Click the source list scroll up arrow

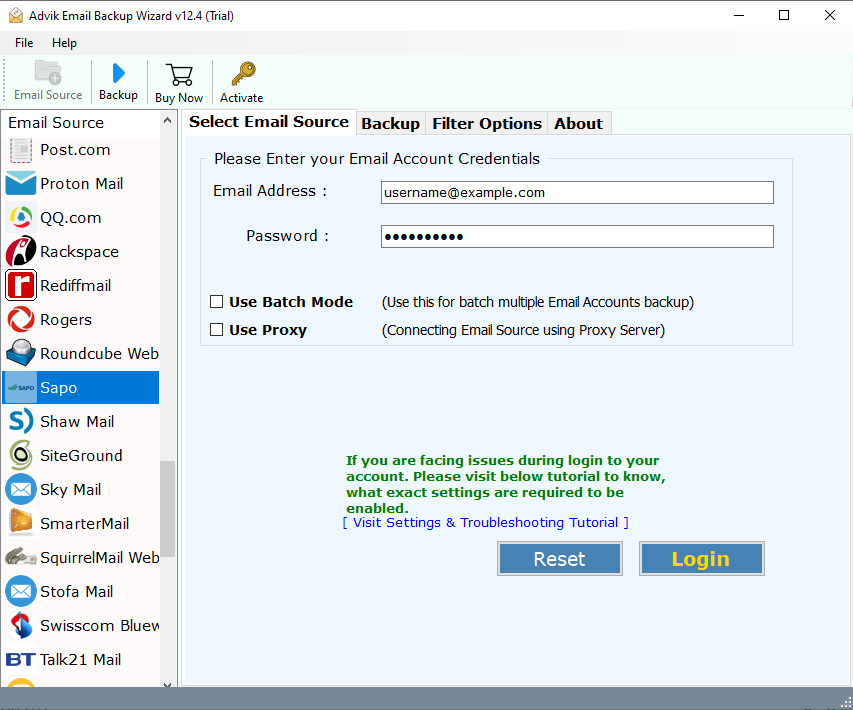pos(168,121)
